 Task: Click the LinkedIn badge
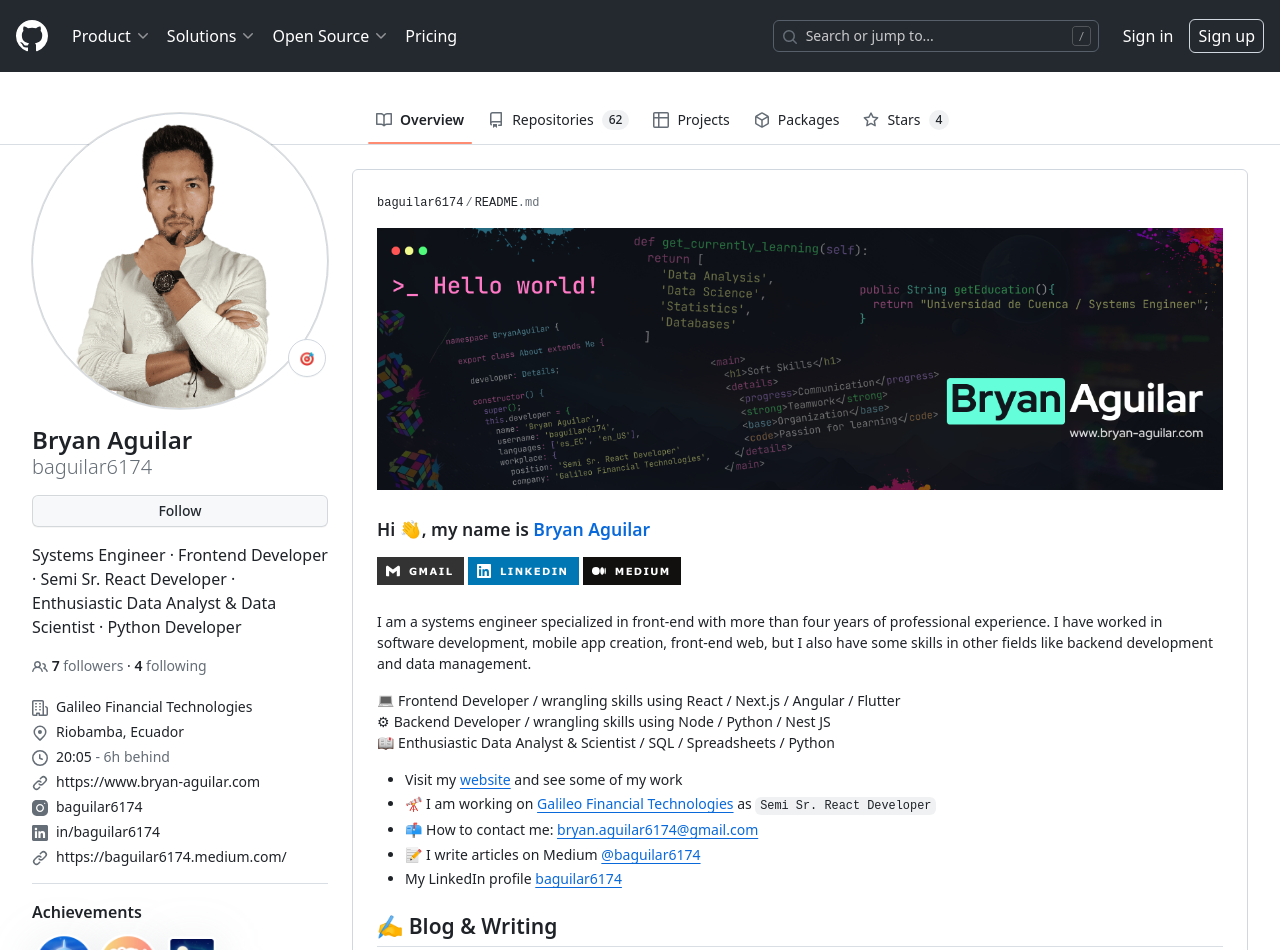(523, 571)
